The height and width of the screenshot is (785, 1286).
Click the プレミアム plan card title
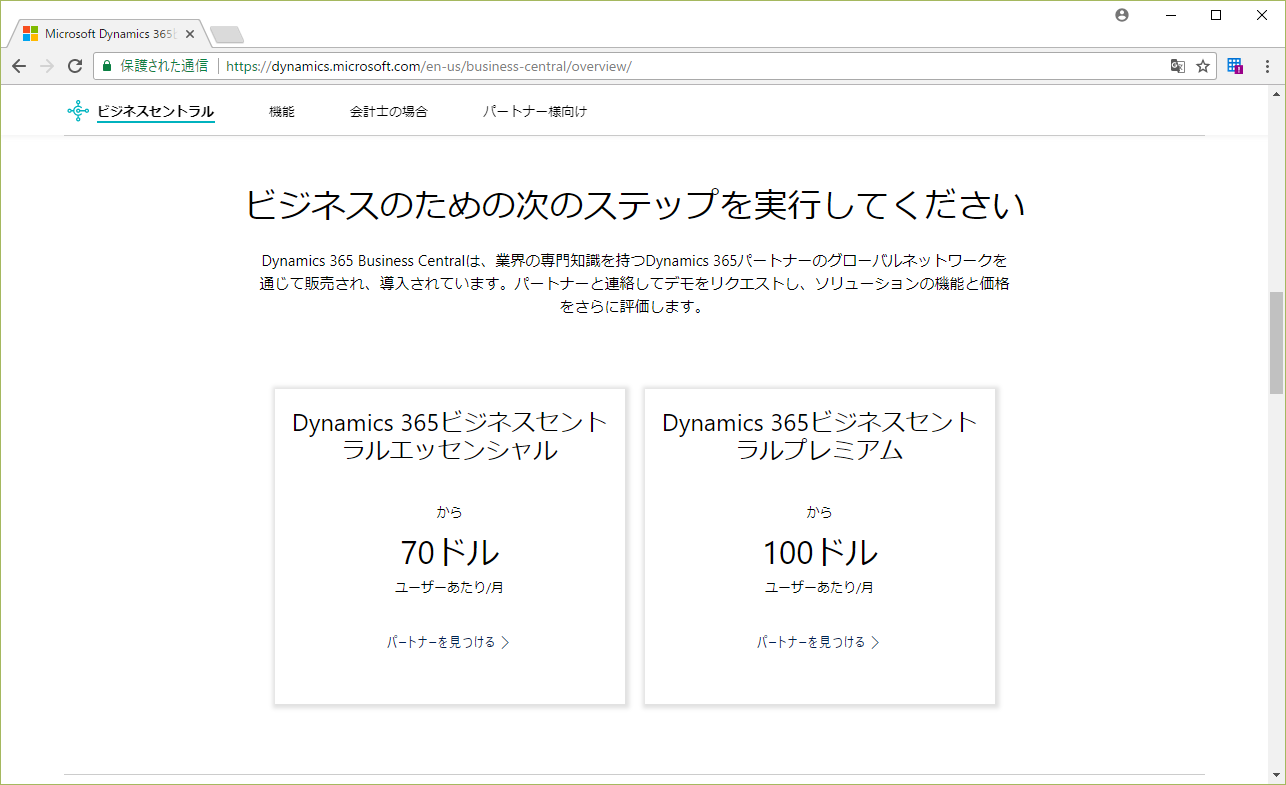[820, 436]
